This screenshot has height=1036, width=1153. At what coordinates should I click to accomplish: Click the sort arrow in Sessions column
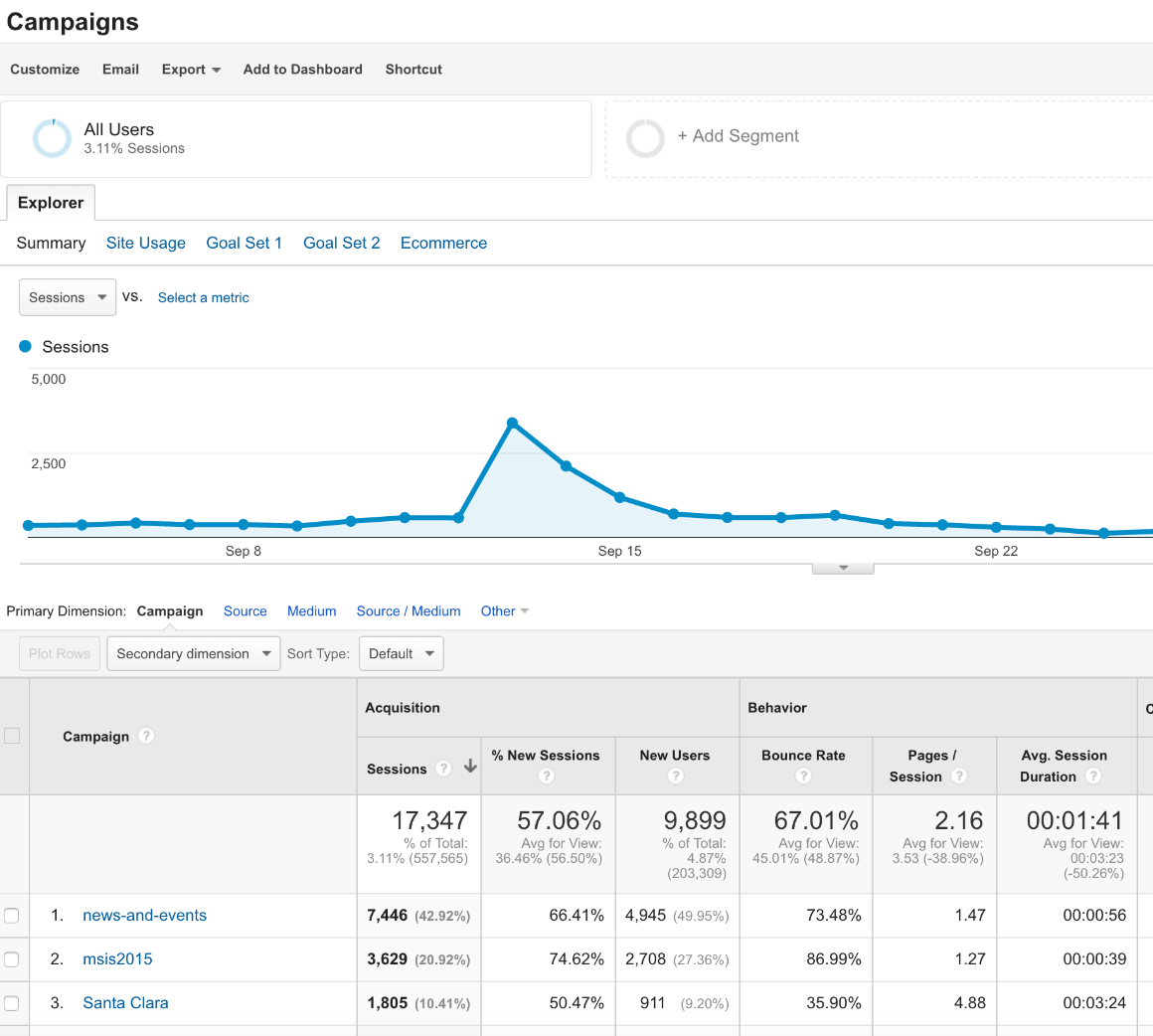(x=470, y=768)
